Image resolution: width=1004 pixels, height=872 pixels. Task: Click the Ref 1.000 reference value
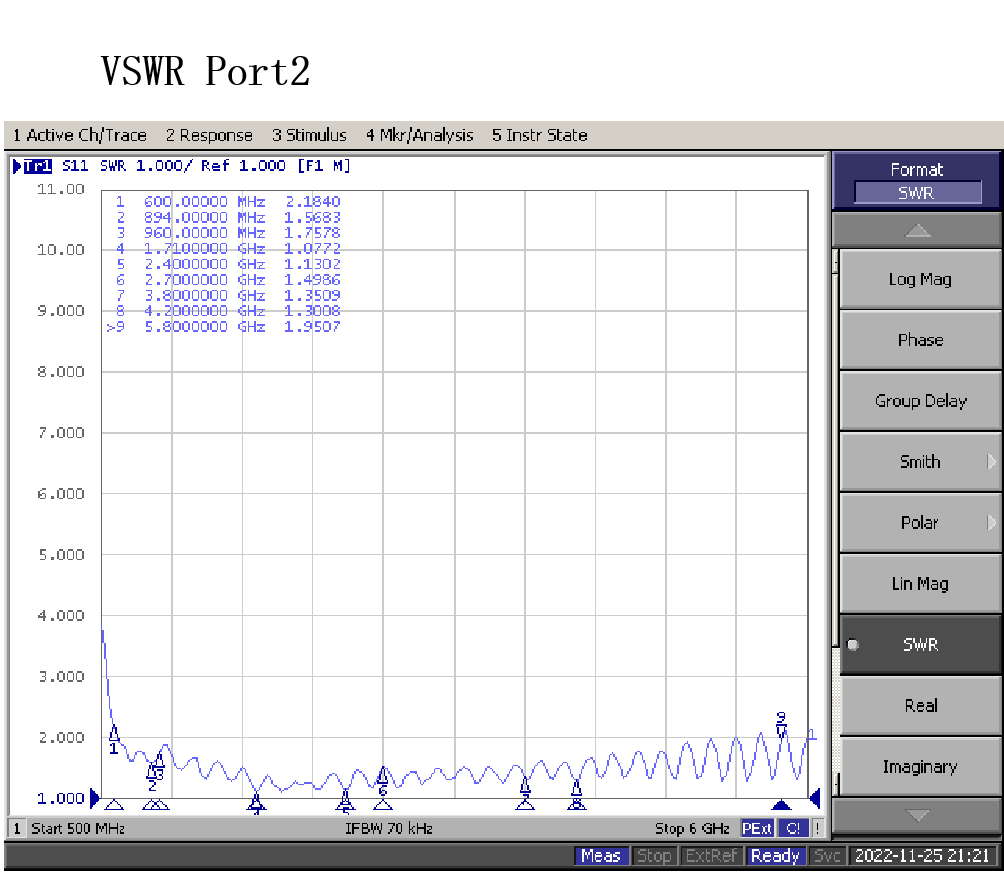(x=243, y=166)
